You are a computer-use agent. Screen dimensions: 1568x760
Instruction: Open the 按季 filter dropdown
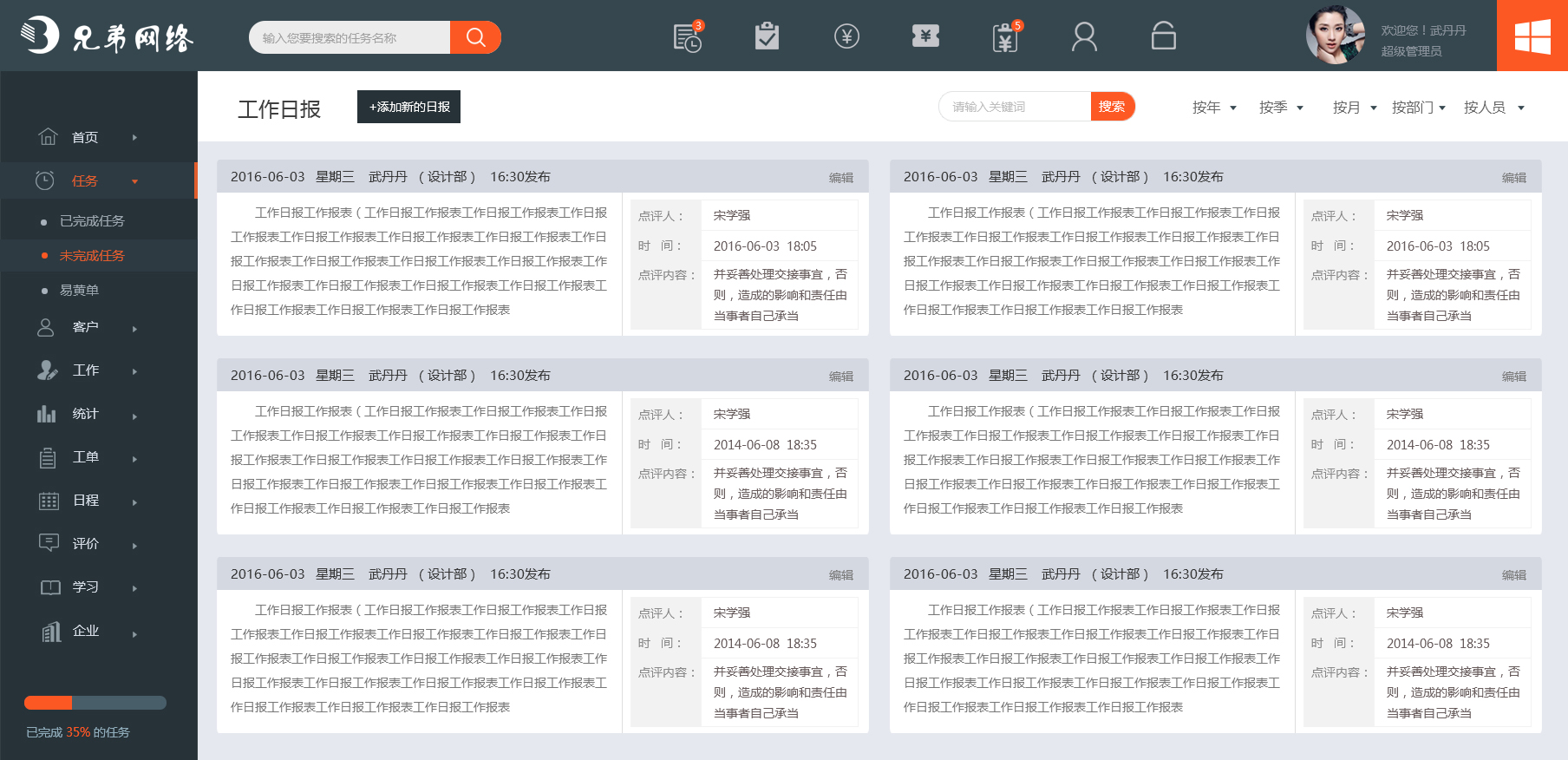coord(1281,108)
